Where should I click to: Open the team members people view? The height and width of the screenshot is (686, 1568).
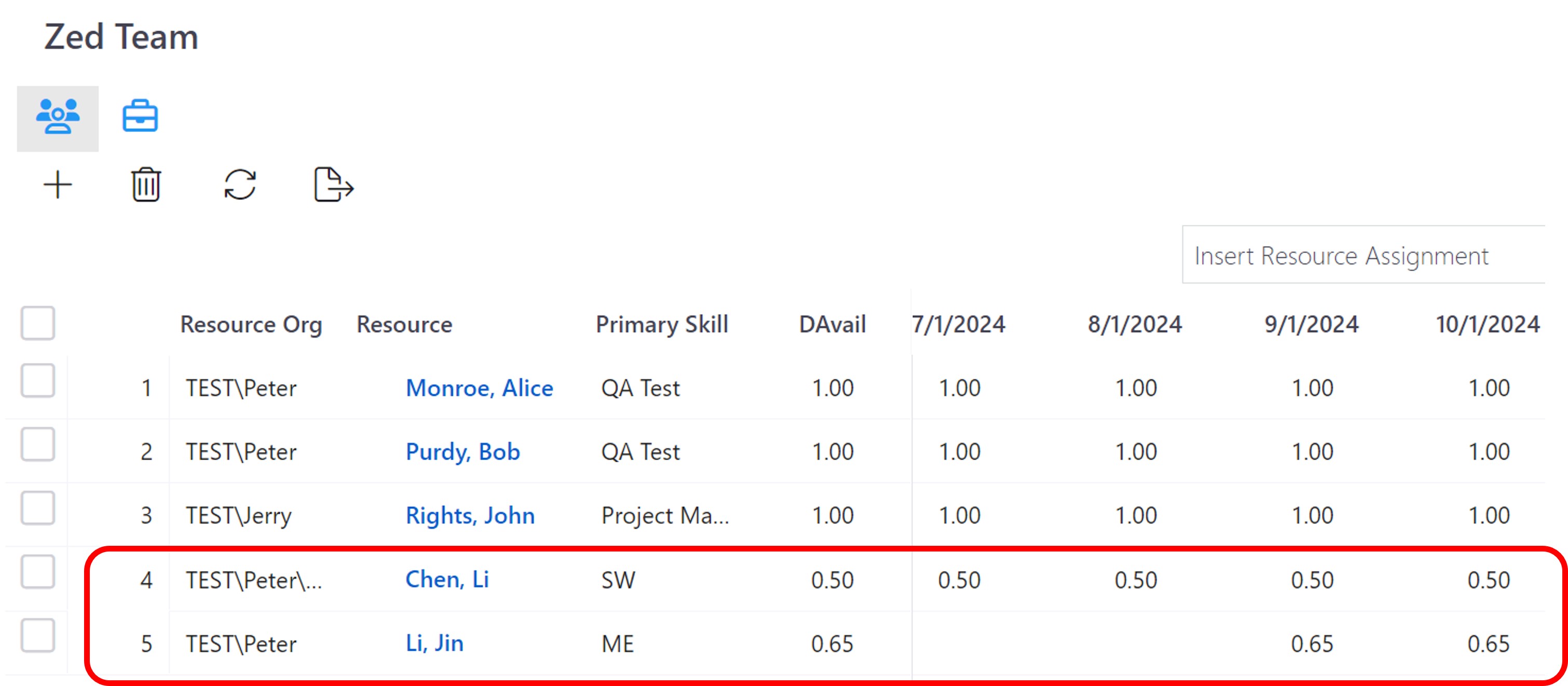click(x=57, y=117)
